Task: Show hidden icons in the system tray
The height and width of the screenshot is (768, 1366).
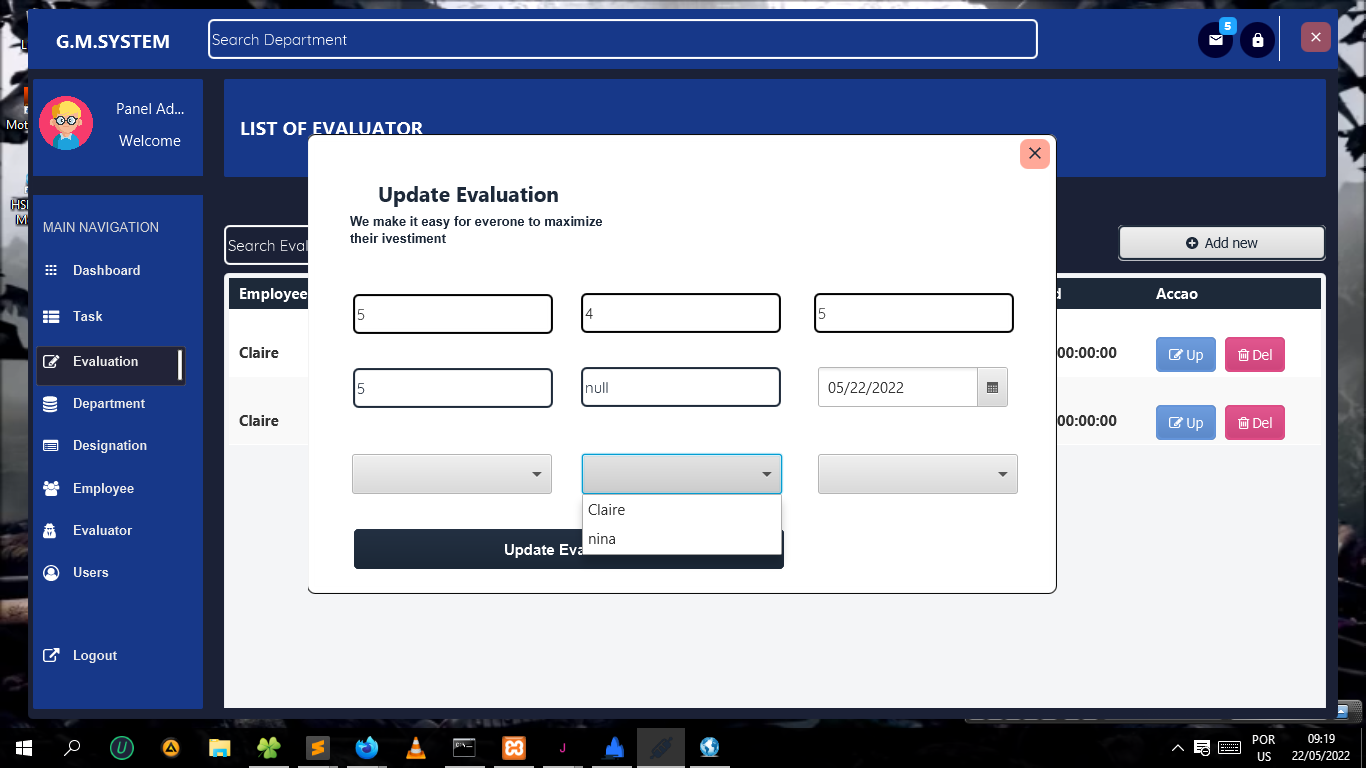Action: 1177,747
